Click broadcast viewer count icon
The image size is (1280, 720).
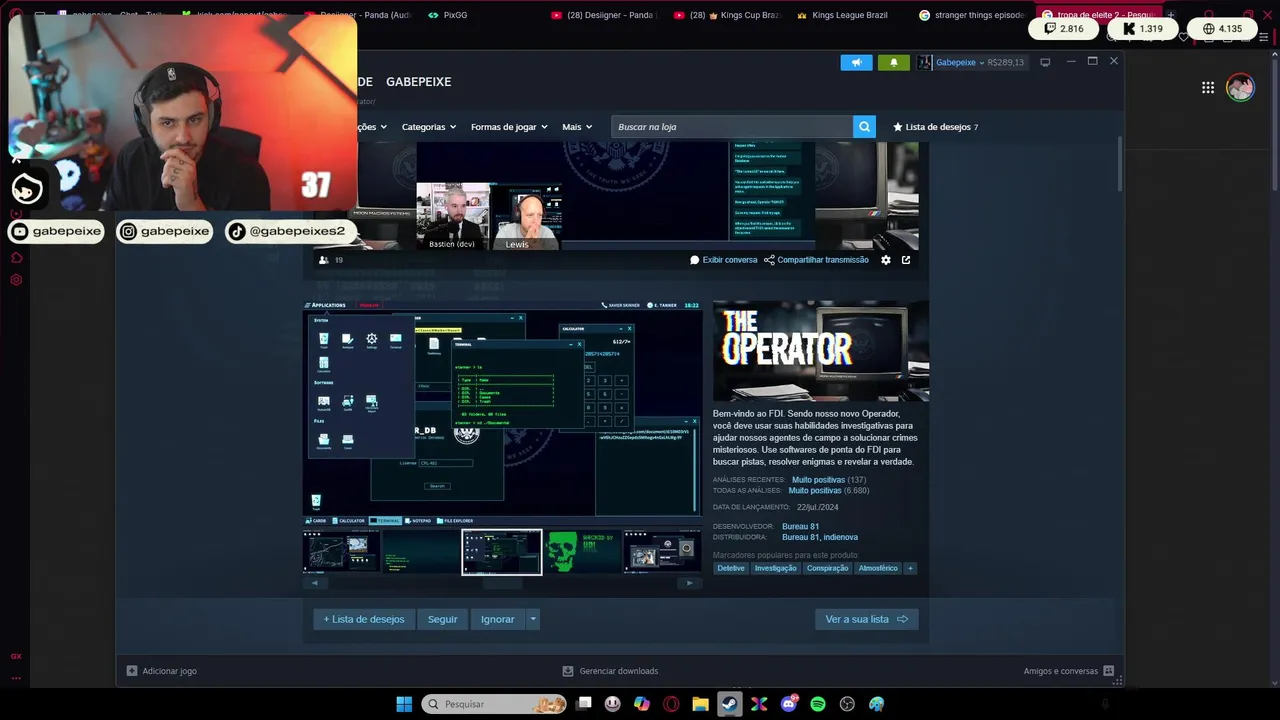click(323, 260)
